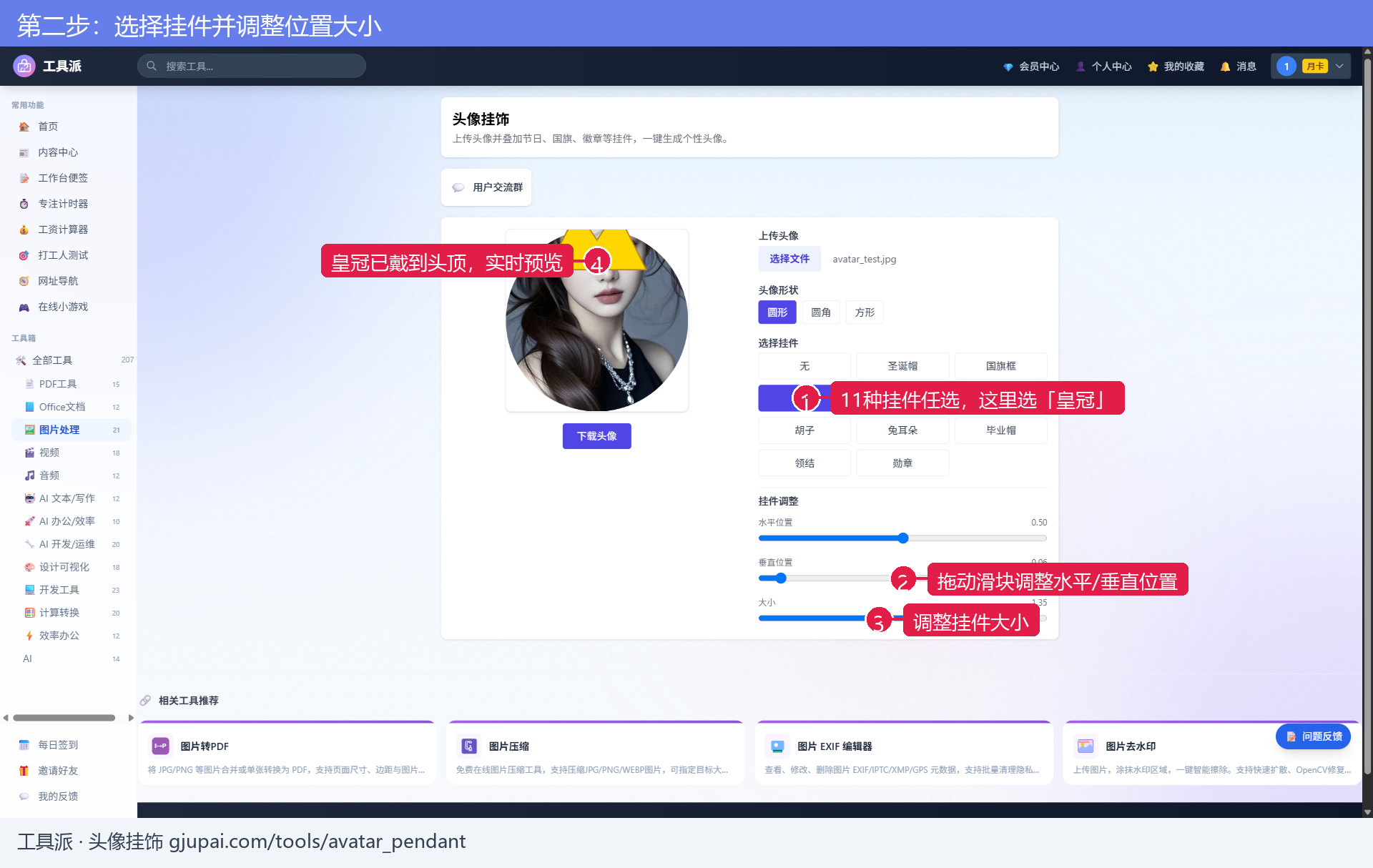Viewport: 1373px width, 868px height.
Task: Choose the 领结 pendant button
Action: pos(804,463)
